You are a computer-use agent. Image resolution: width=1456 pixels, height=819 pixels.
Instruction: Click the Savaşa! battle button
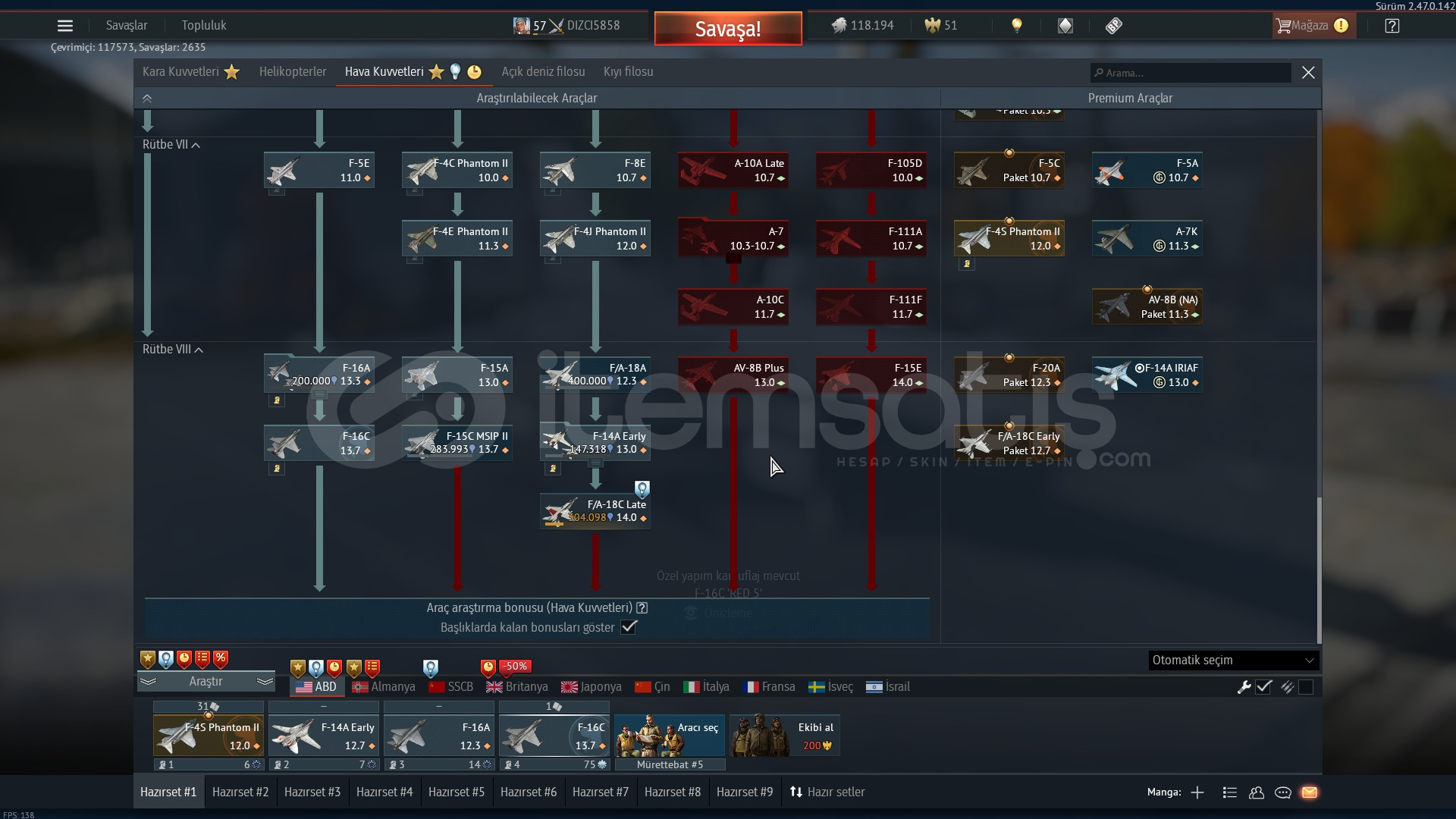[728, 29]
